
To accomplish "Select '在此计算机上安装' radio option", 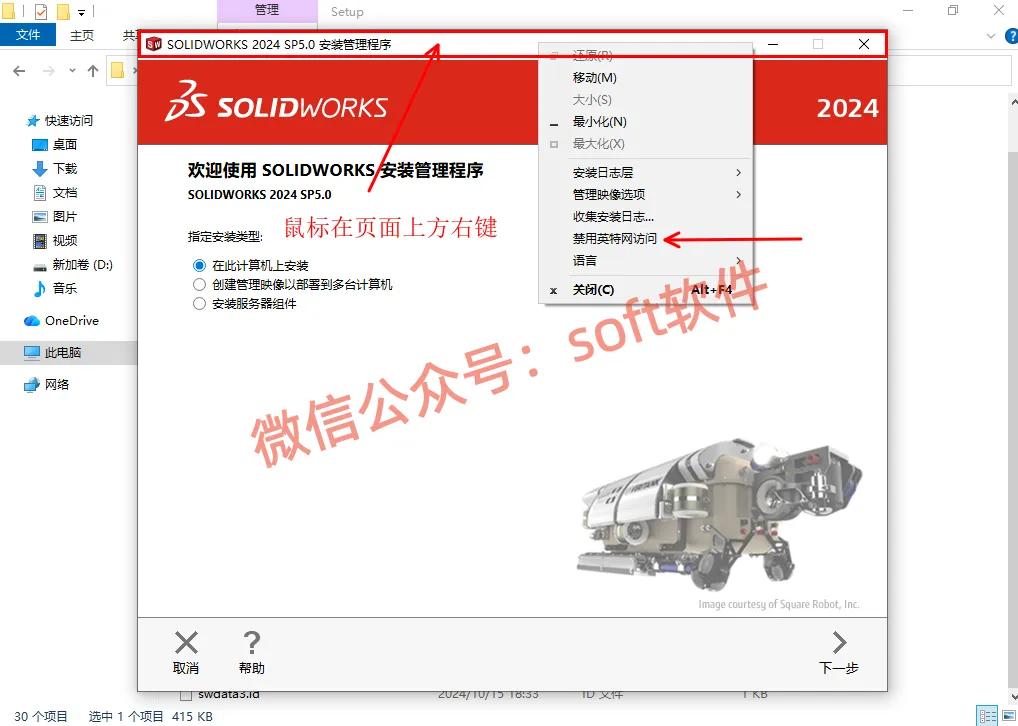I will point(199,266).
